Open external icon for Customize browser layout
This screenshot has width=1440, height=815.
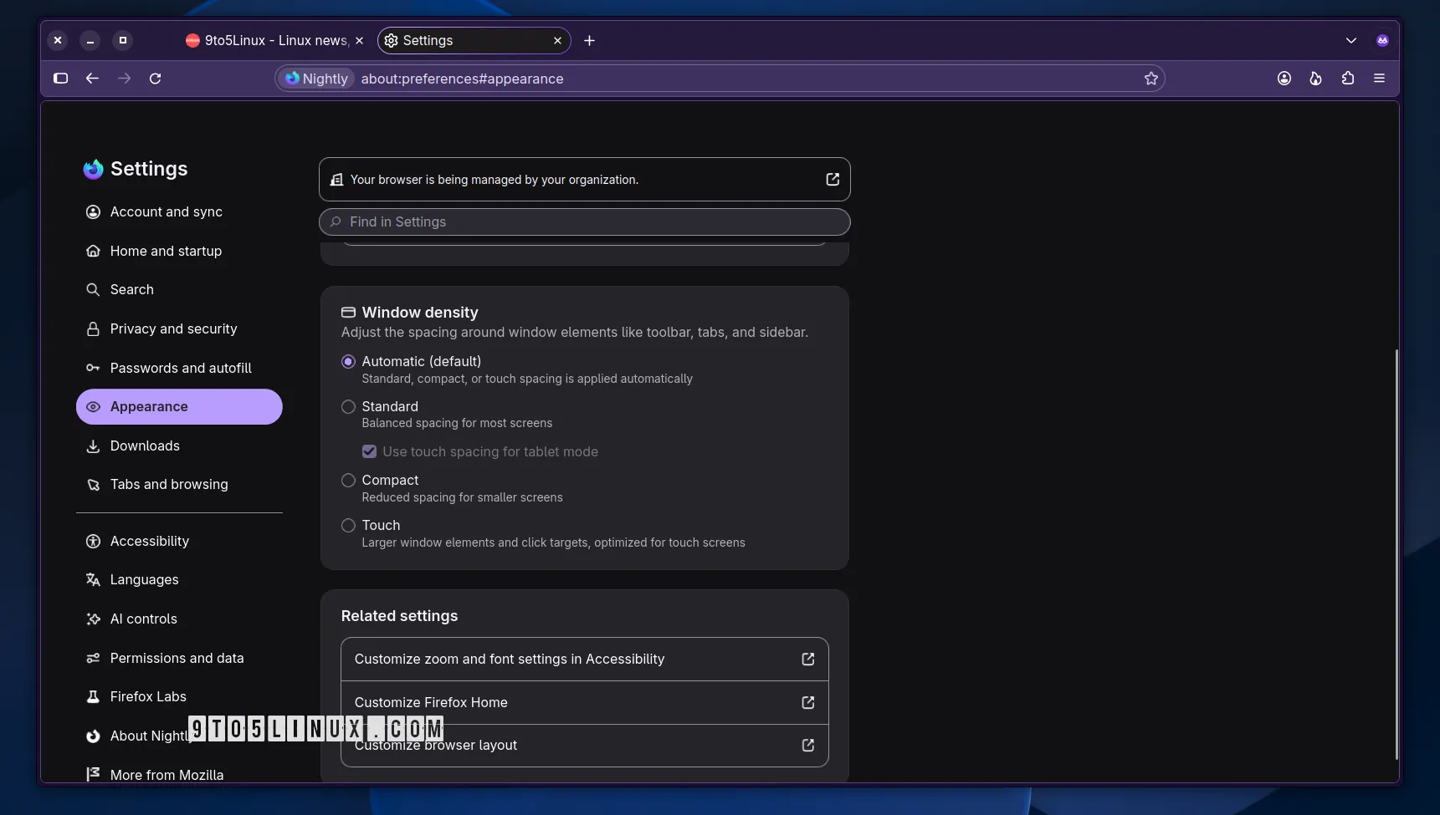(x=808, y=745)
